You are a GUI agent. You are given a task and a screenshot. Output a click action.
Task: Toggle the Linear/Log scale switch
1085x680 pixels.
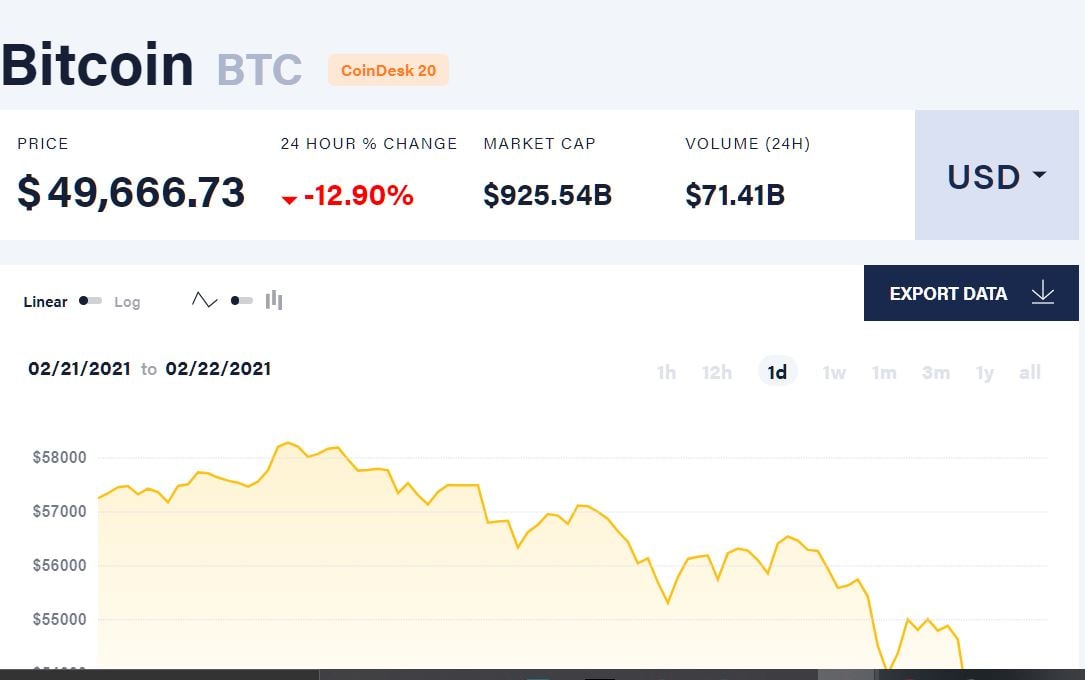[90, 301]
